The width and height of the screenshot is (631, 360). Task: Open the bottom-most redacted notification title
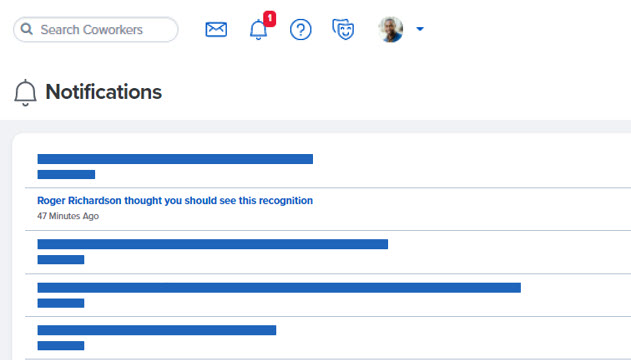pos(157,330)
